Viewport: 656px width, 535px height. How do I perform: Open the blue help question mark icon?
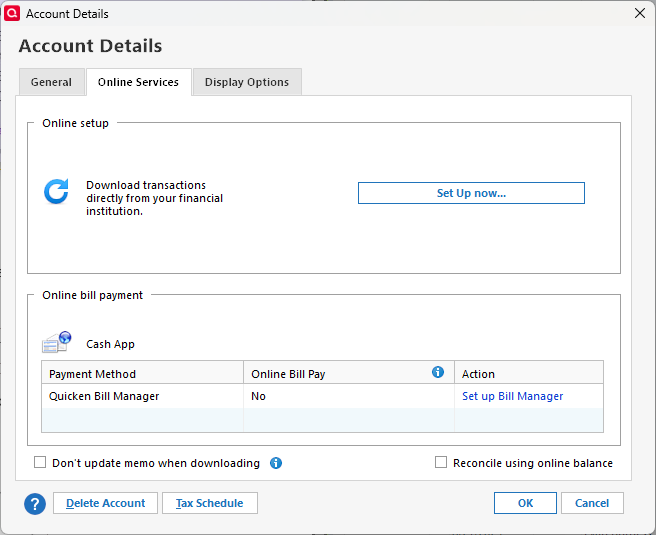pyautogui.click(x=35, y=504)
